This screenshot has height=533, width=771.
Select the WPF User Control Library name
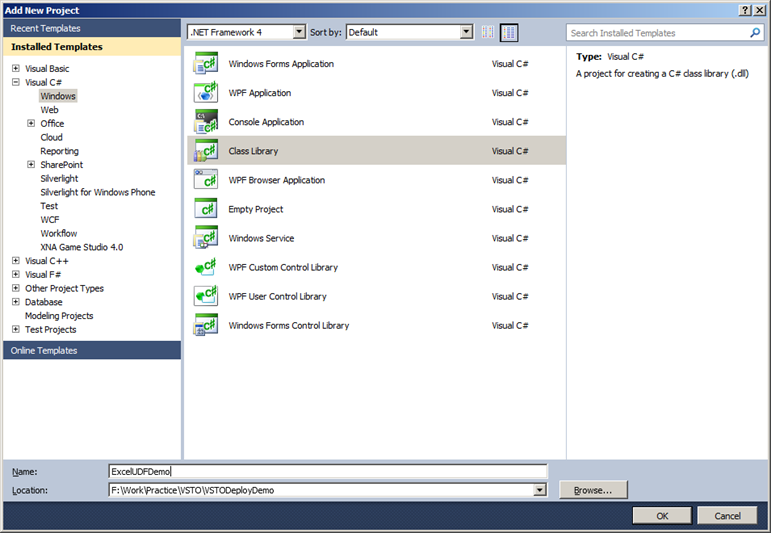coord(277,296)
